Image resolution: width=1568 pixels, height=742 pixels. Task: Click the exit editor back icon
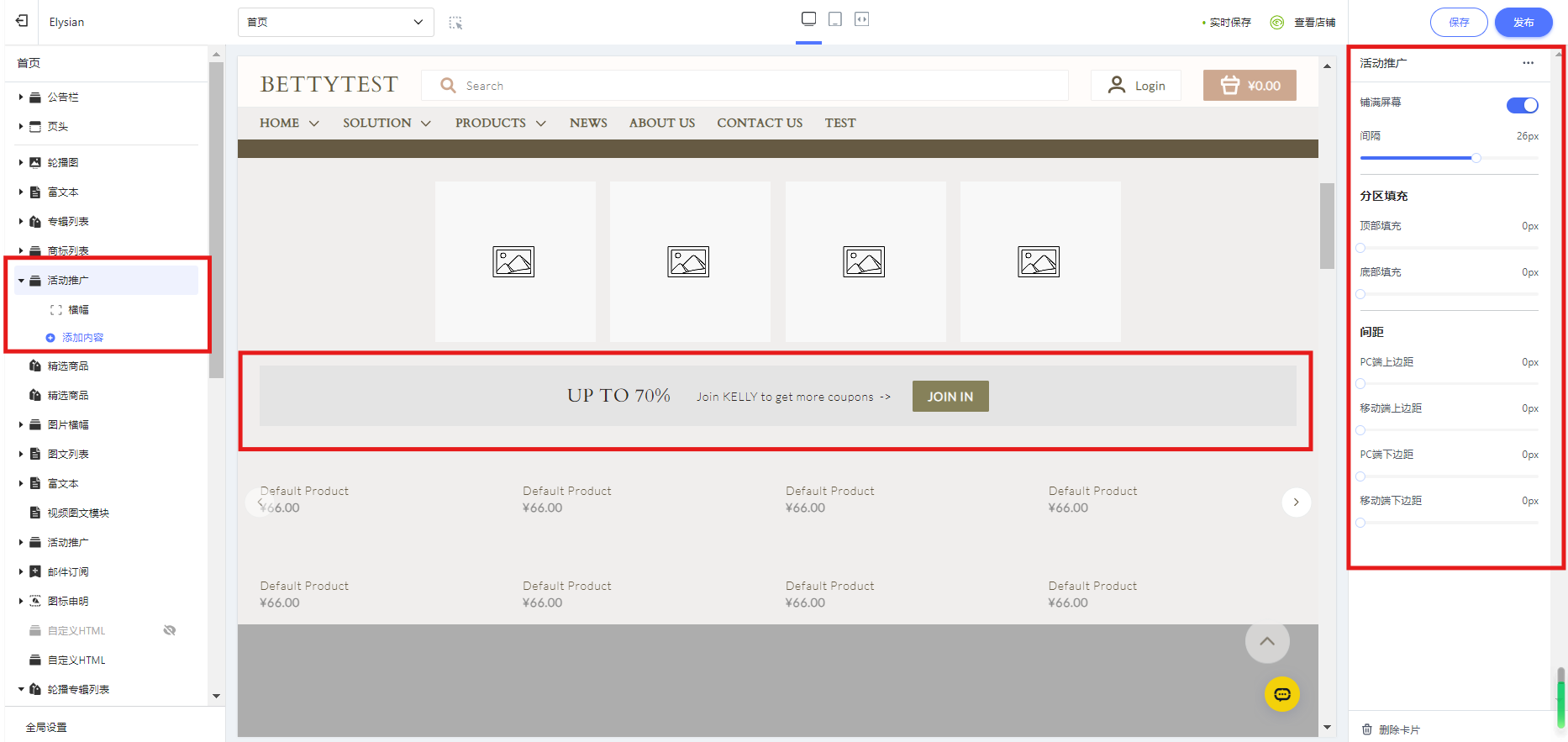[x=22, y=21]
